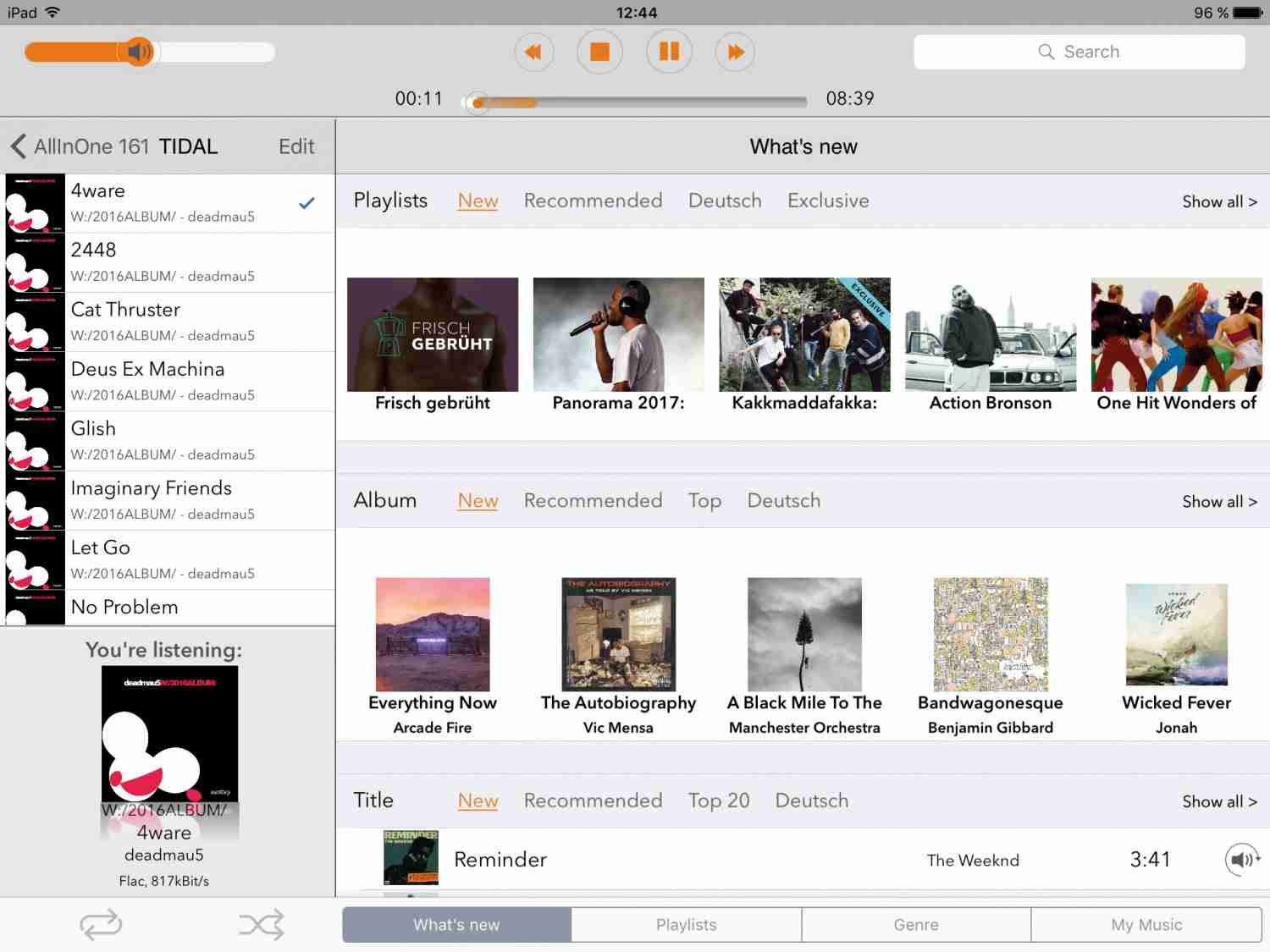This screenshot has height=952, width=1270.
Task: Select Deus Ex Machina in the queue
Action: pyautogui.click(x=170, y=382)
